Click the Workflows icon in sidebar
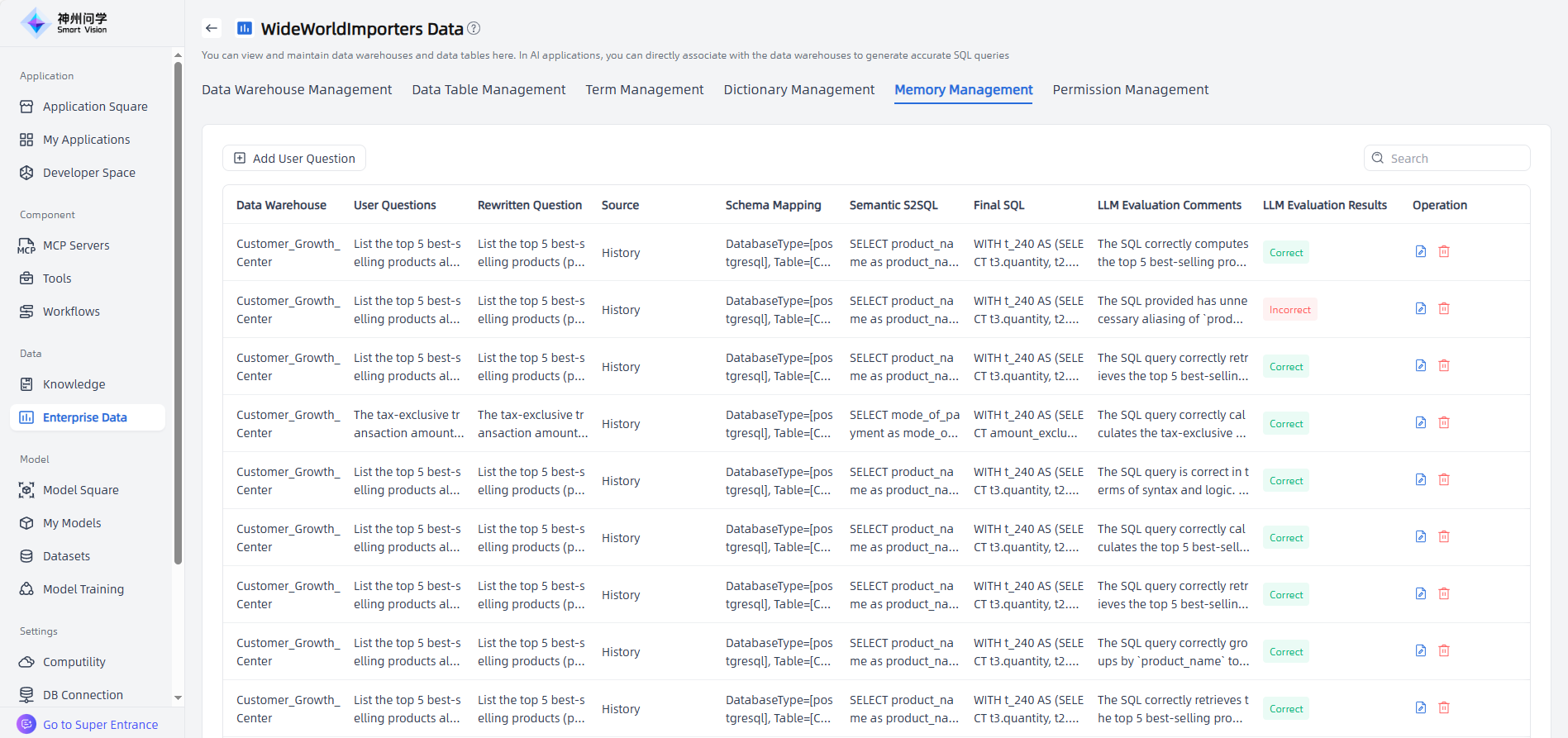The image size is (1568, 738). coord(26,312)
